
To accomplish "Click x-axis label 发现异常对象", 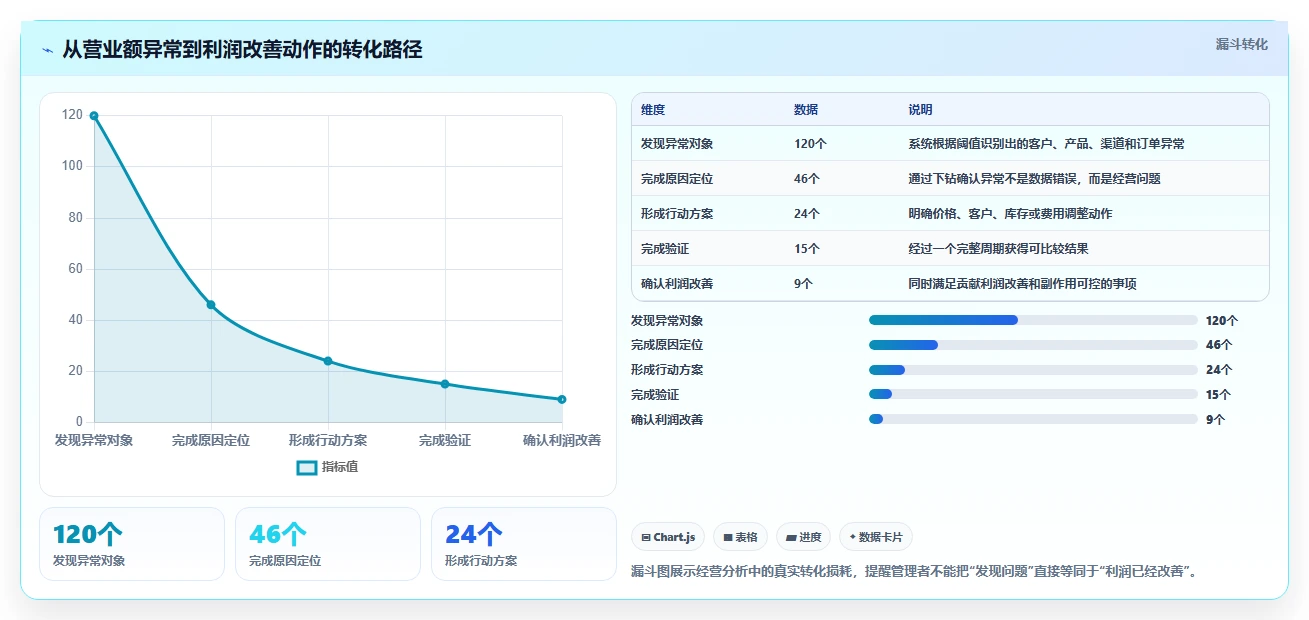I will pos(94,440).
